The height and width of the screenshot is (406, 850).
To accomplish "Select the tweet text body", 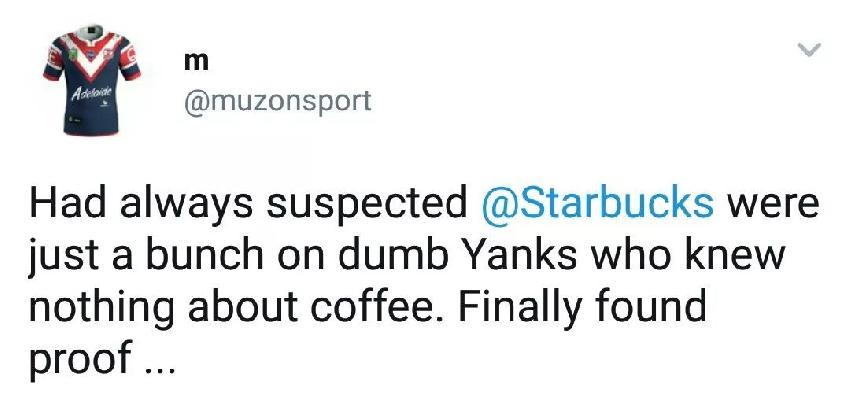I will [423, 280].
